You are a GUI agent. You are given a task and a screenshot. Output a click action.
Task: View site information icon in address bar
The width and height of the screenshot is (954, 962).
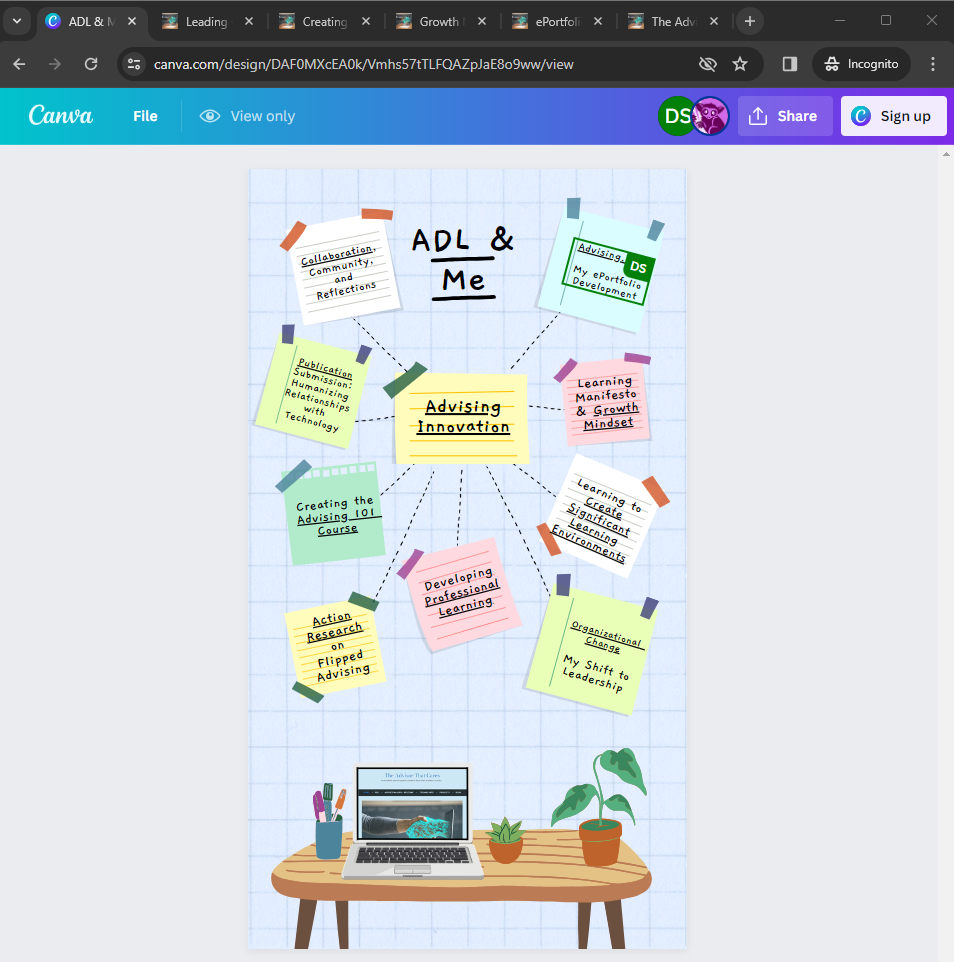[135, 64]
